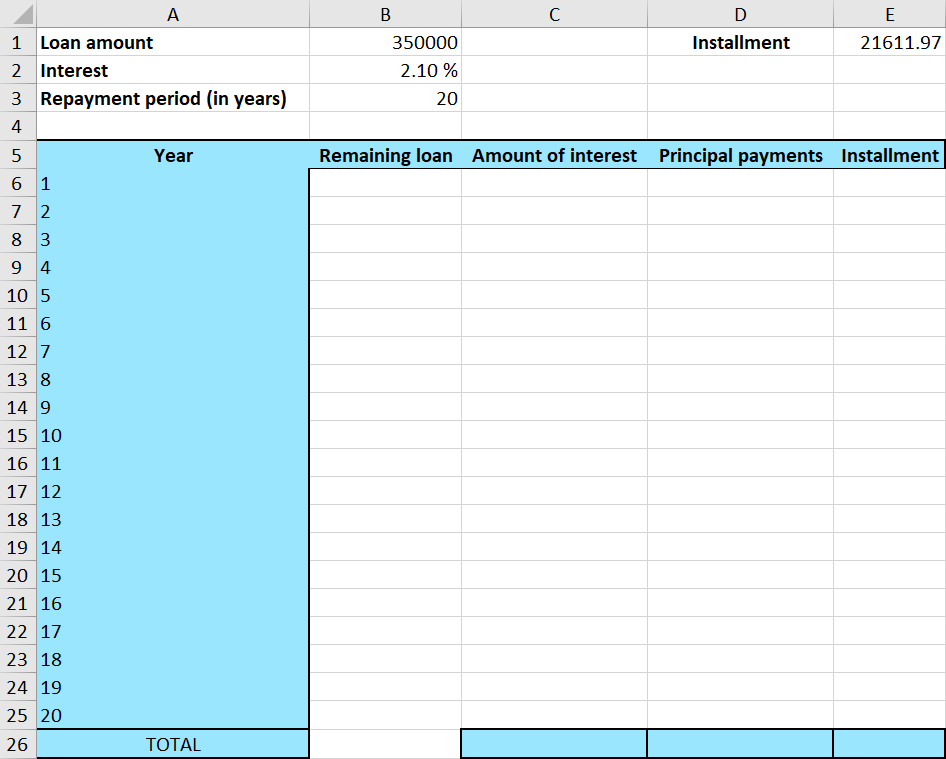Click the 'Amount of interest' header

point(554,155)
